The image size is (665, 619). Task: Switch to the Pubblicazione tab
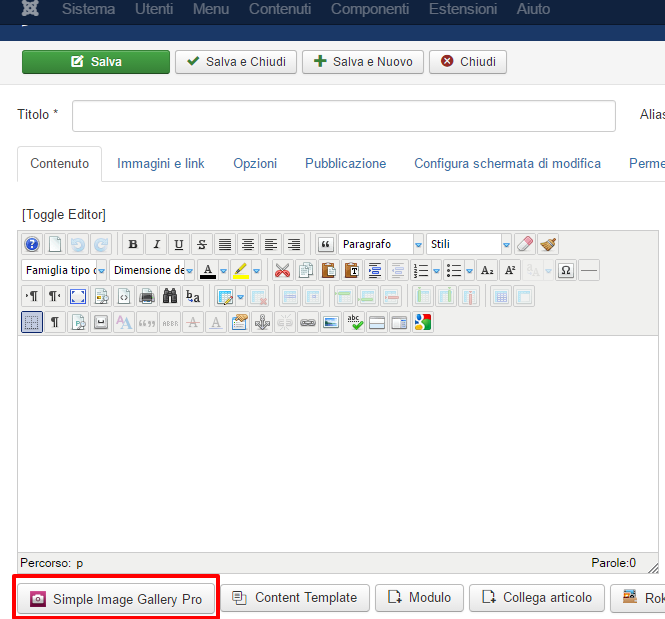tap(346, 164)
